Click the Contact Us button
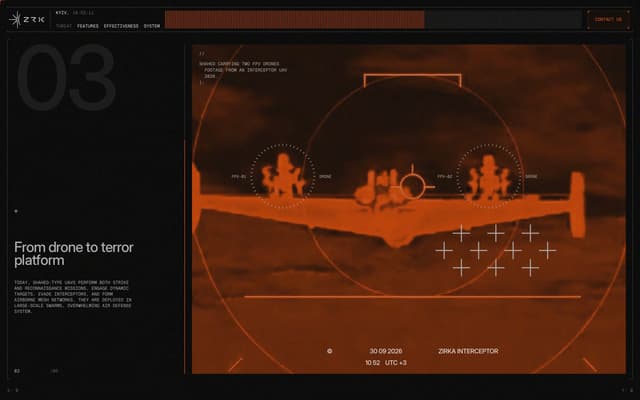Image resolution: width=640 pixels, height=400 pixels. point(608,20)
